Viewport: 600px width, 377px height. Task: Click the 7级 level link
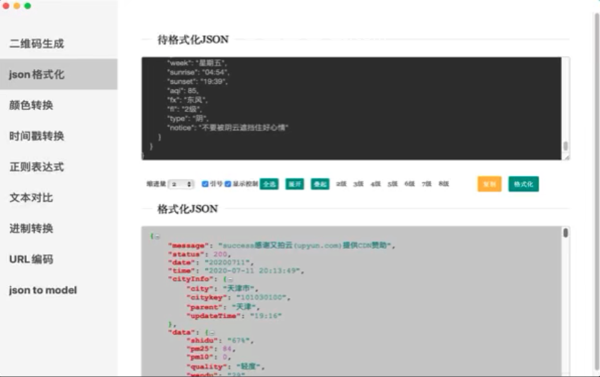click(x=427, y=184)
